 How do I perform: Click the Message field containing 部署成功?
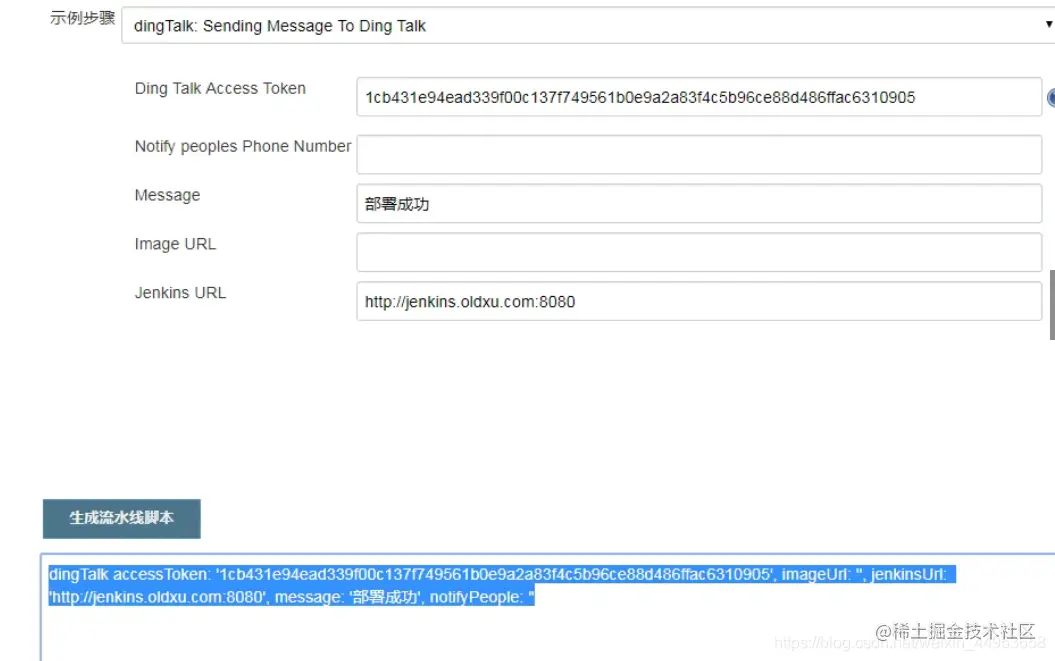coord(699,203)
